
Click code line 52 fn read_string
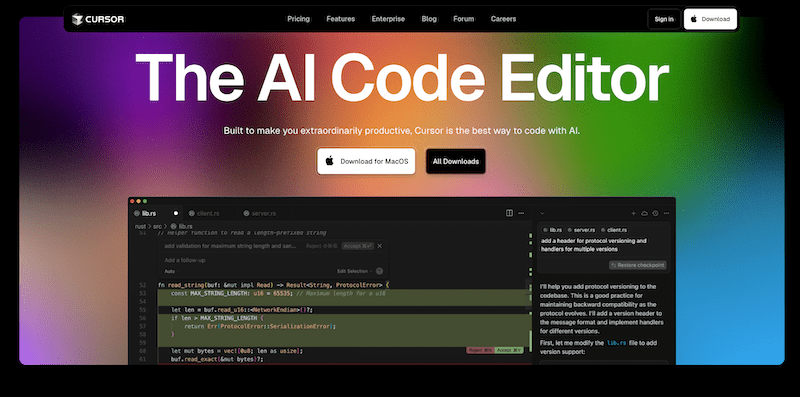[273, 285]
